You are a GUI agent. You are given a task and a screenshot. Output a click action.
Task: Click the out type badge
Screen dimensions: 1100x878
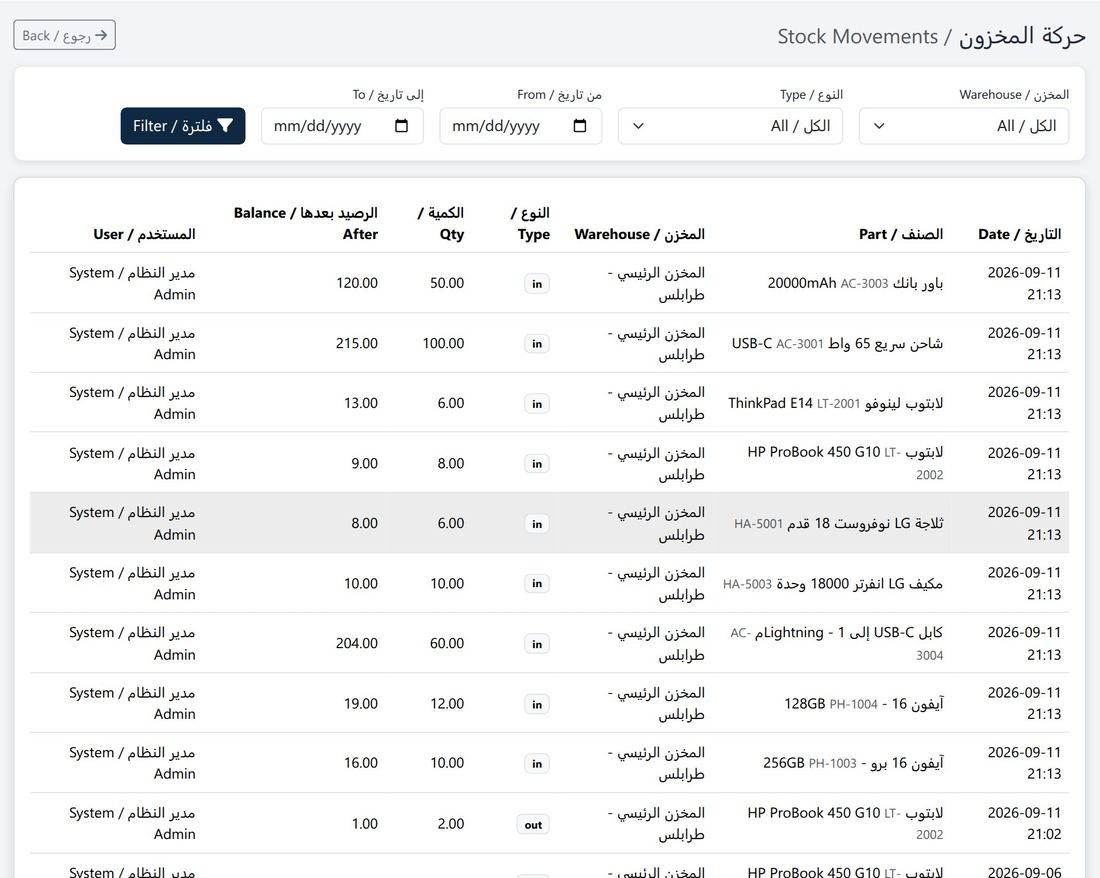533,825
